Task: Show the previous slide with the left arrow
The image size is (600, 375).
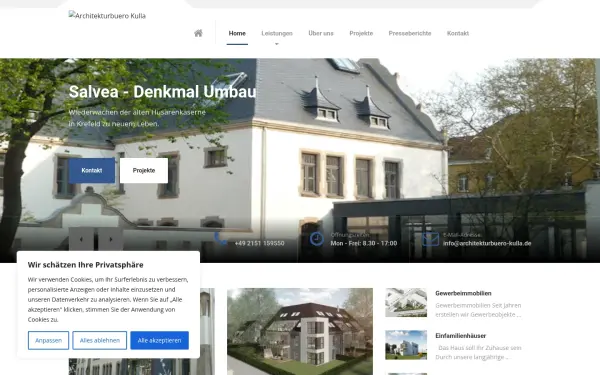Action: (x=81, y=239)
